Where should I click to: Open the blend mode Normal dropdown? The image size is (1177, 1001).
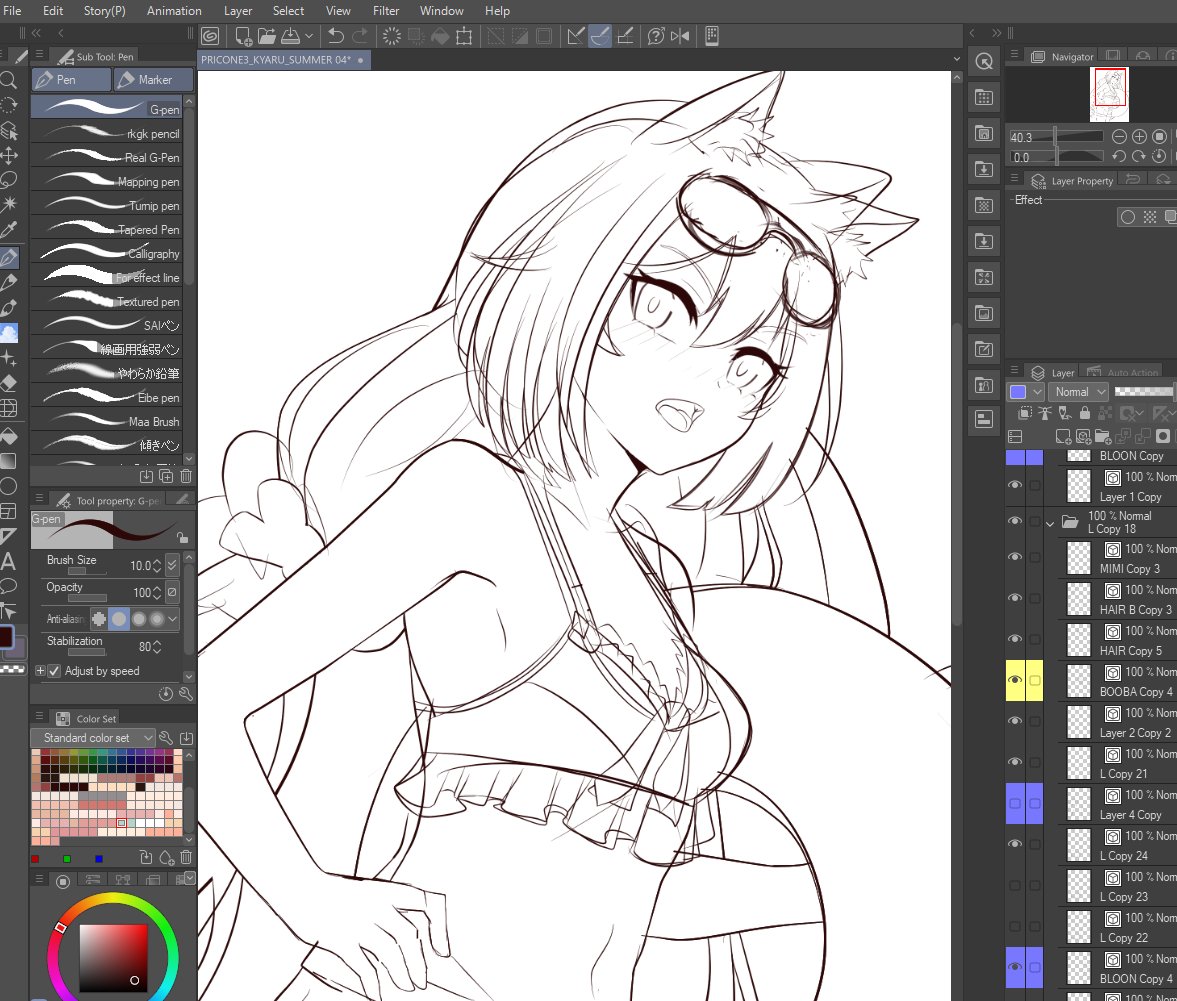(x=1080, y=392)
